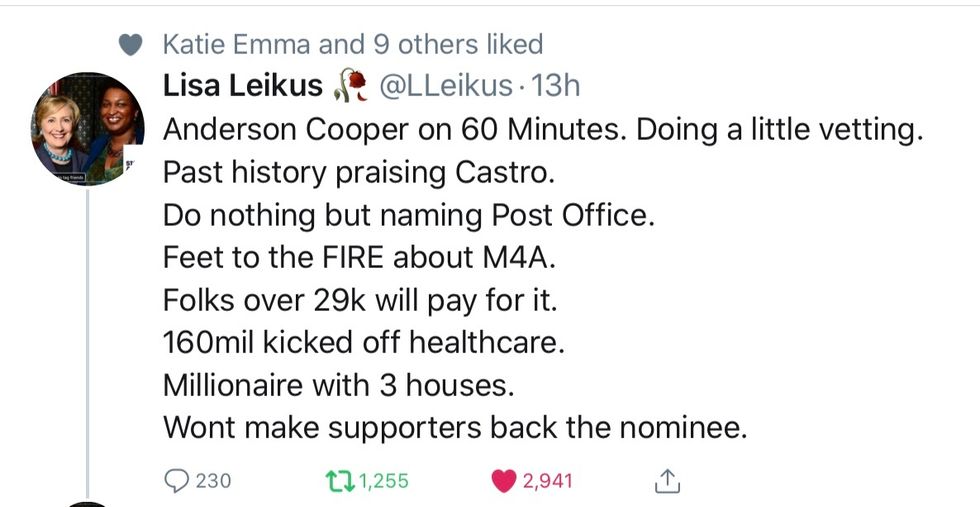Click the "Feet to the FIRE about M4A" line
Image resolution: width=980 pixels, height=507 pixels.
click(360, 257)
